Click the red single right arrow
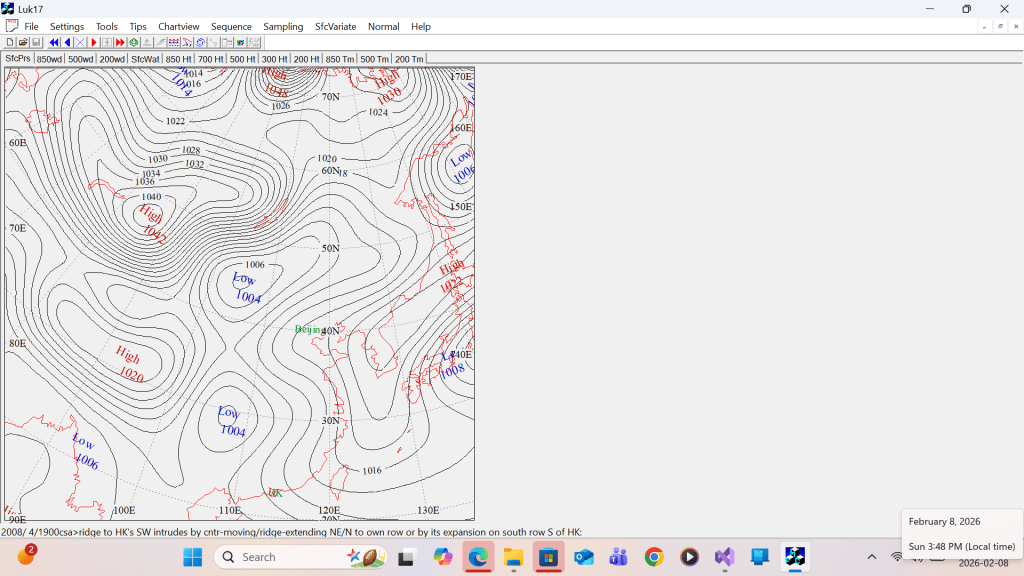 click(x=94, y=42)
